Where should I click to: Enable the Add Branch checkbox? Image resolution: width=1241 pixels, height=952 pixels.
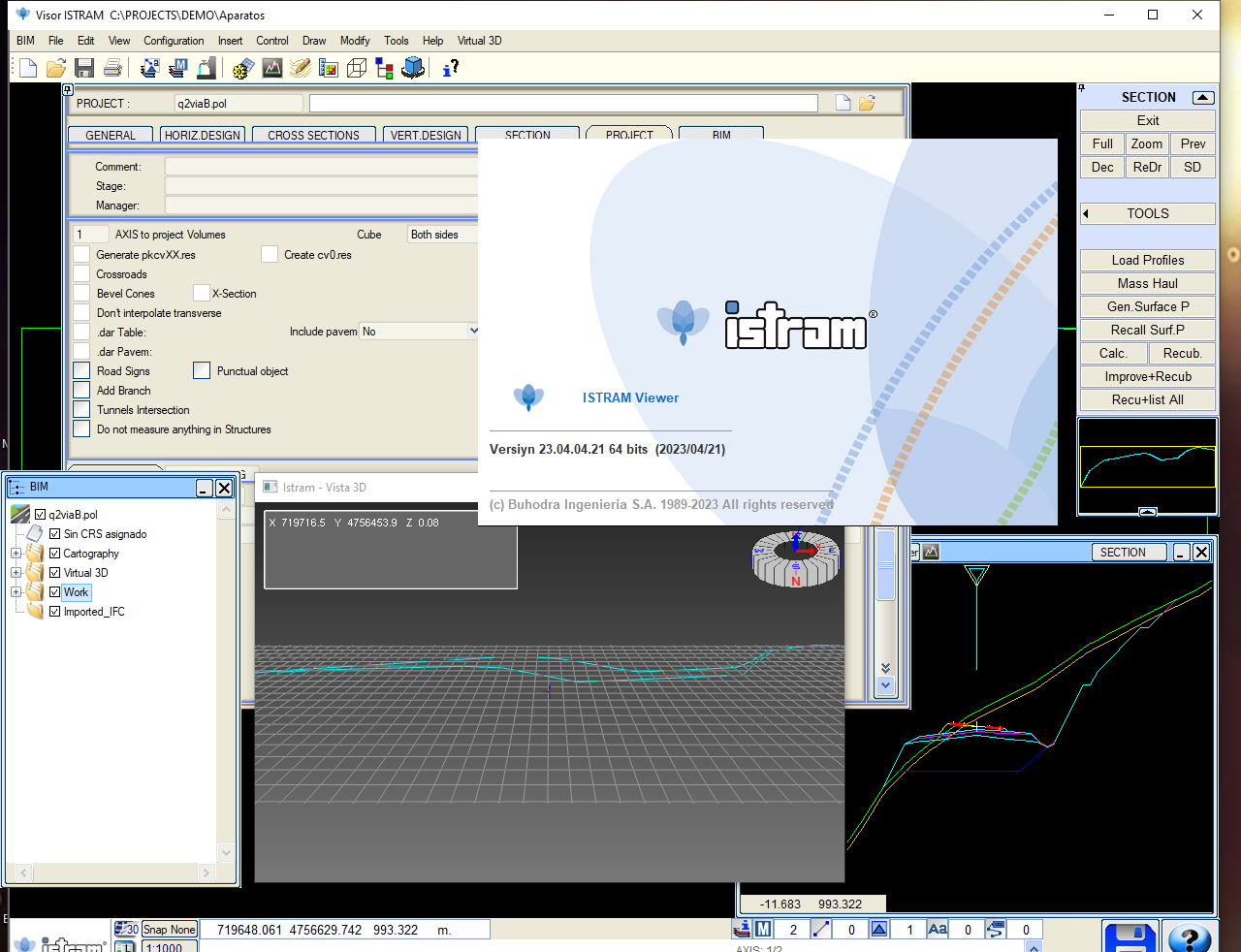[x=81, y=390]
